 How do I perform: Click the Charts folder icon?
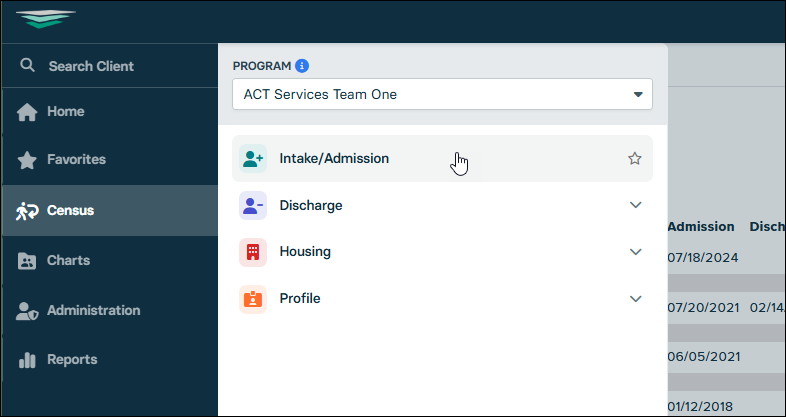27,260
